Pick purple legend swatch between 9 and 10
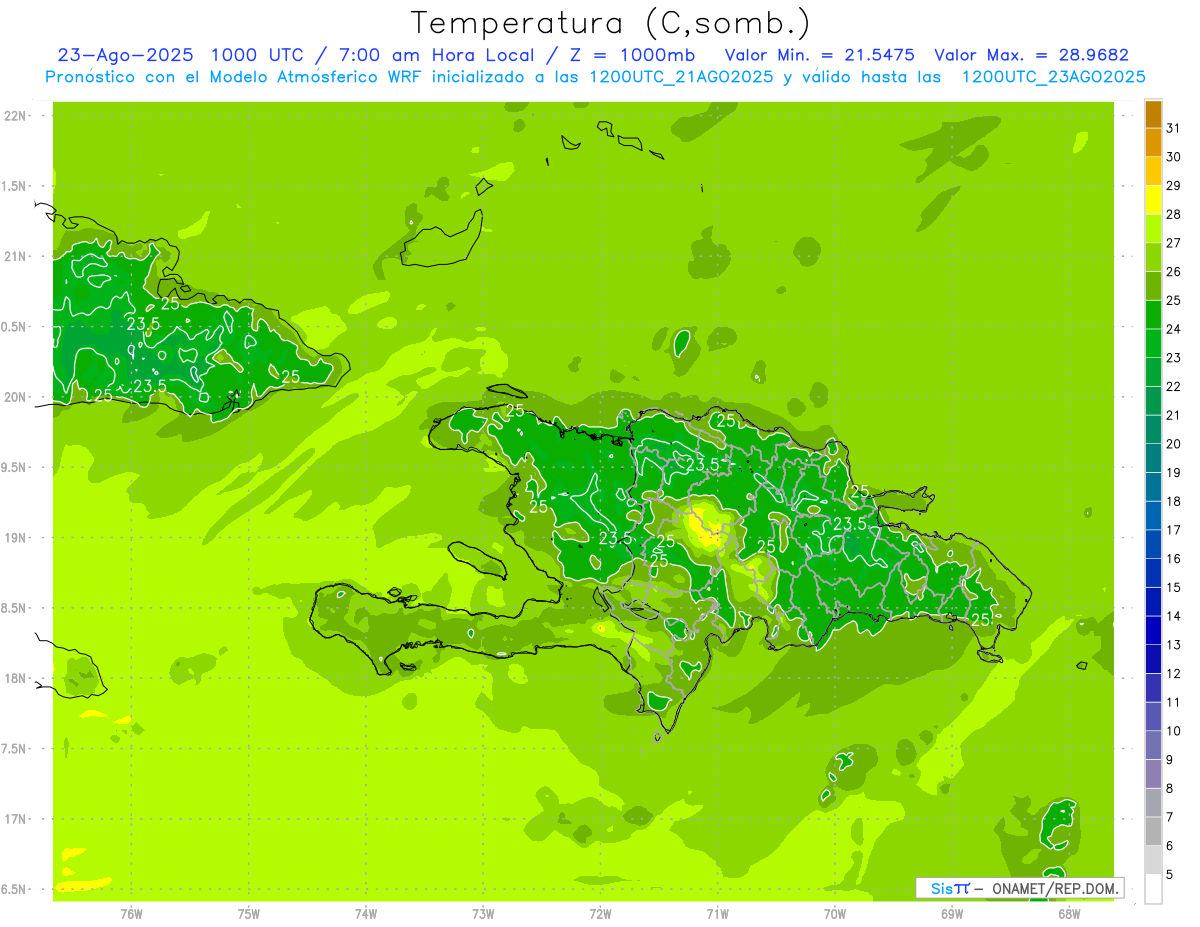 click(1153, 745)
